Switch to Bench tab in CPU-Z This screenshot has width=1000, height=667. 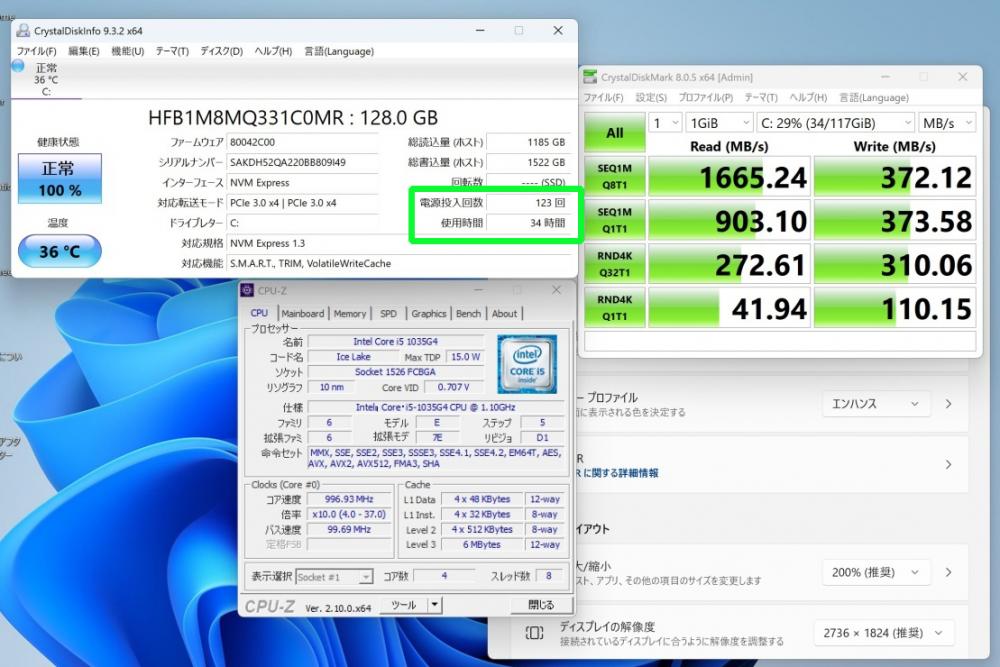pyautogui.click(x=469, y=314)
